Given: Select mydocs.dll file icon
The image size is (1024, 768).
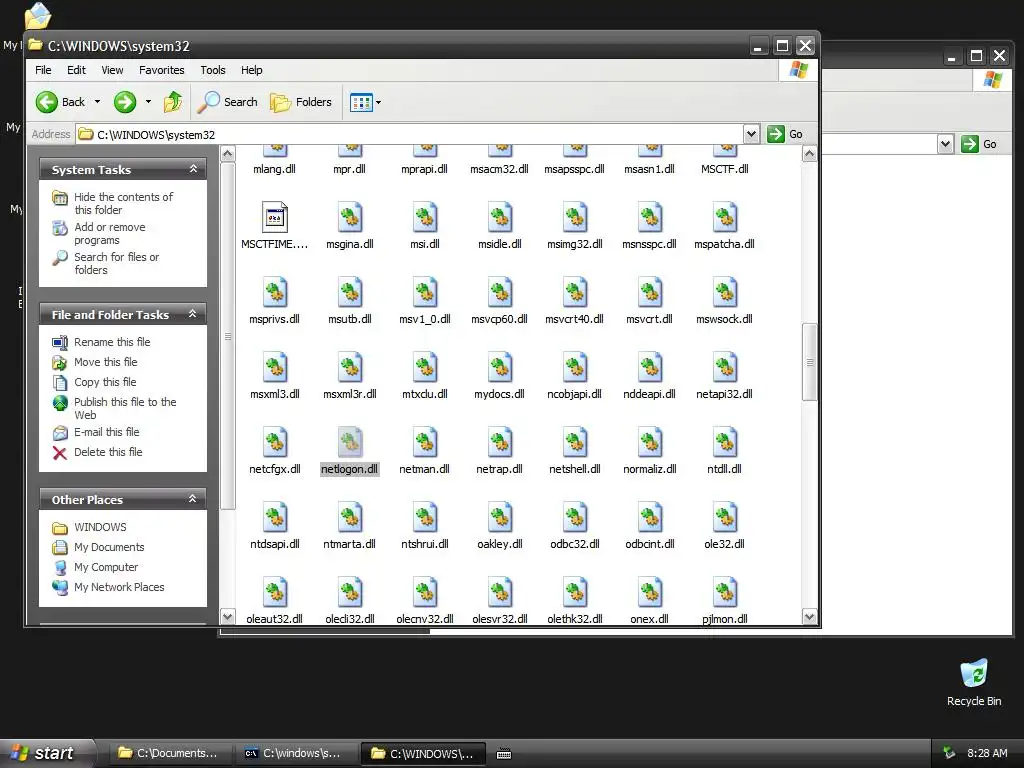Looking at the screenshot, I should tap(500, 368).
